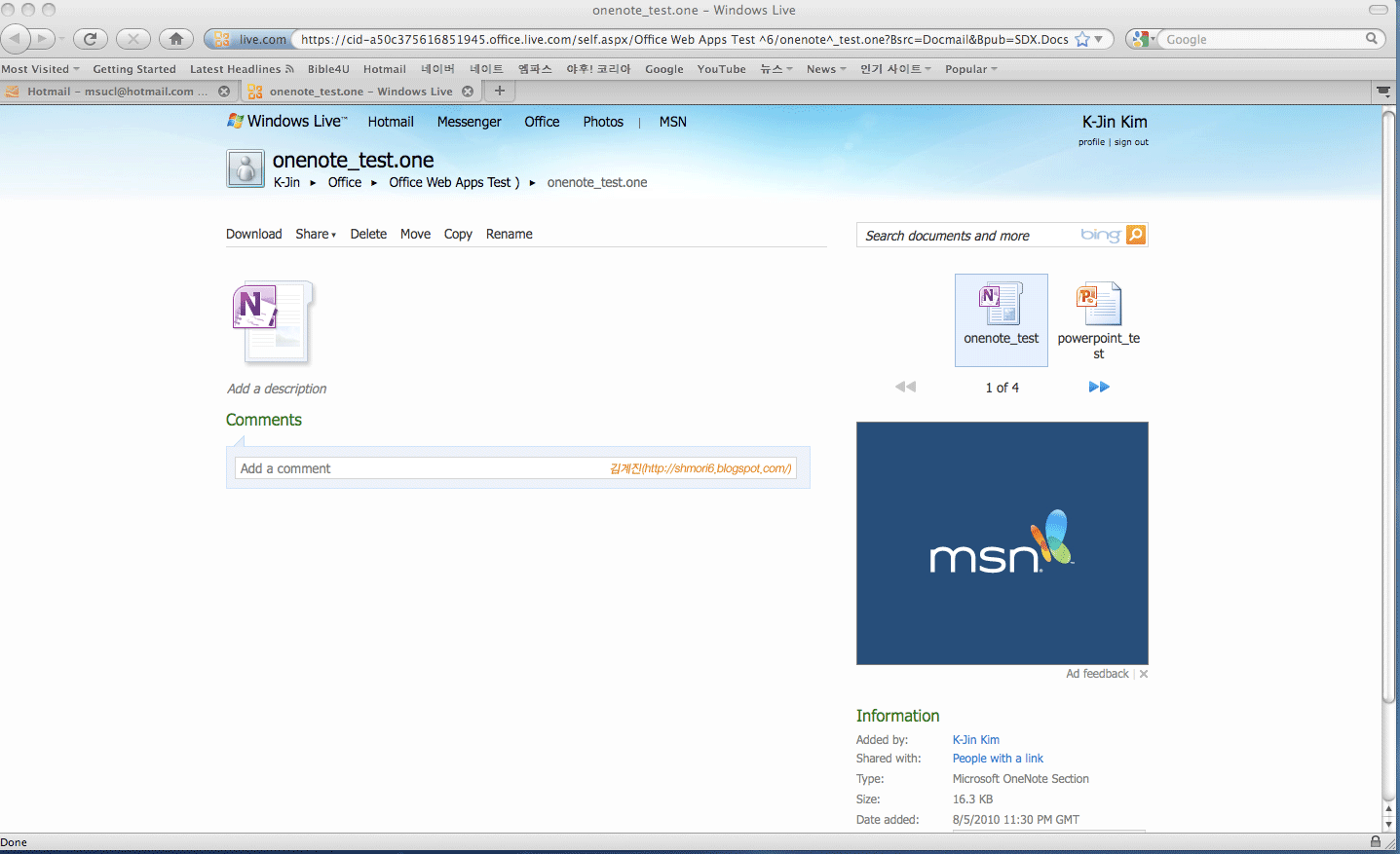The image size is (1400, 854).
Task: Close the Hotmail browser tab
Action: coord(224,92)
